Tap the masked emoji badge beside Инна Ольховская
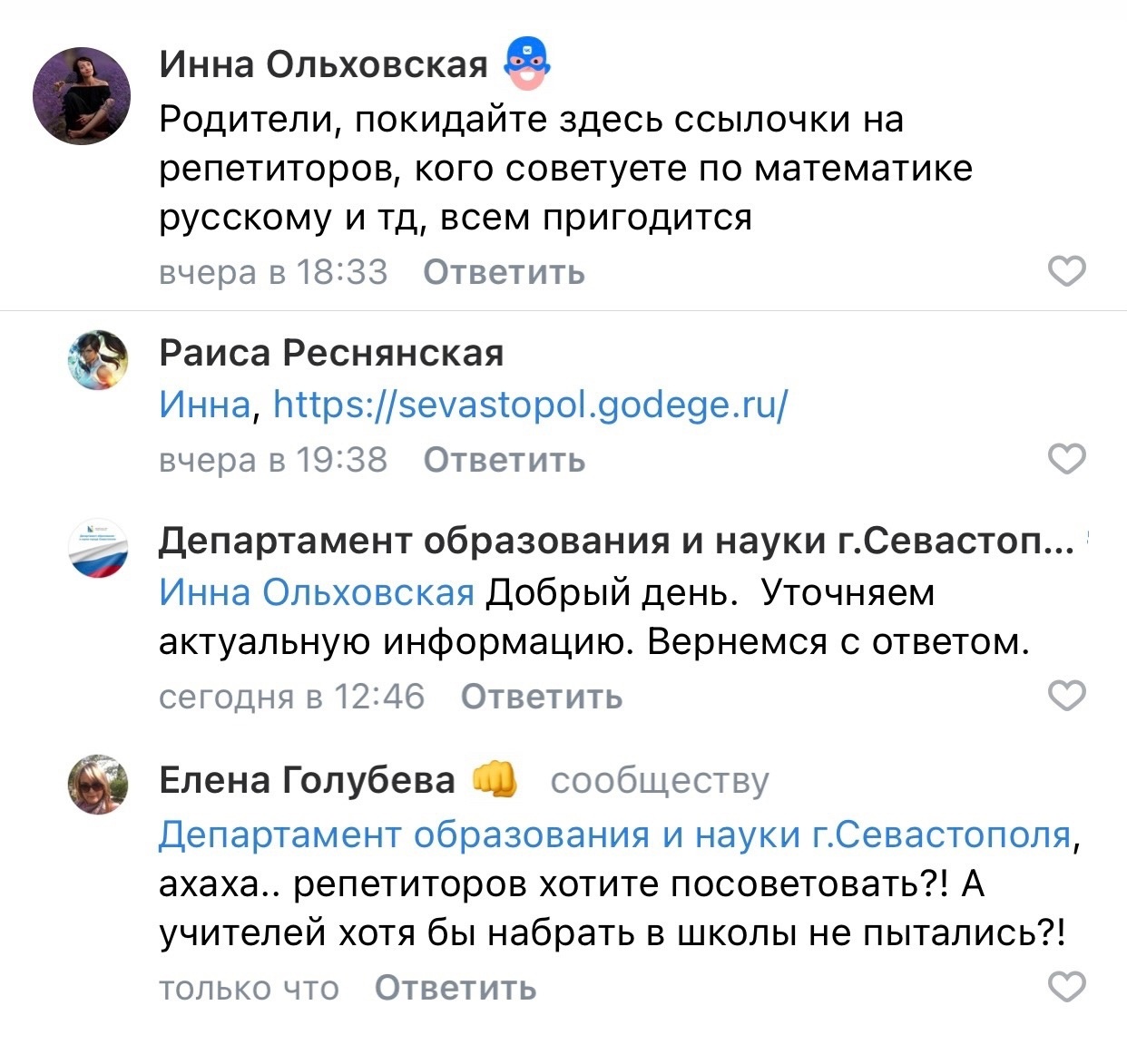 (x=527, y=63)
